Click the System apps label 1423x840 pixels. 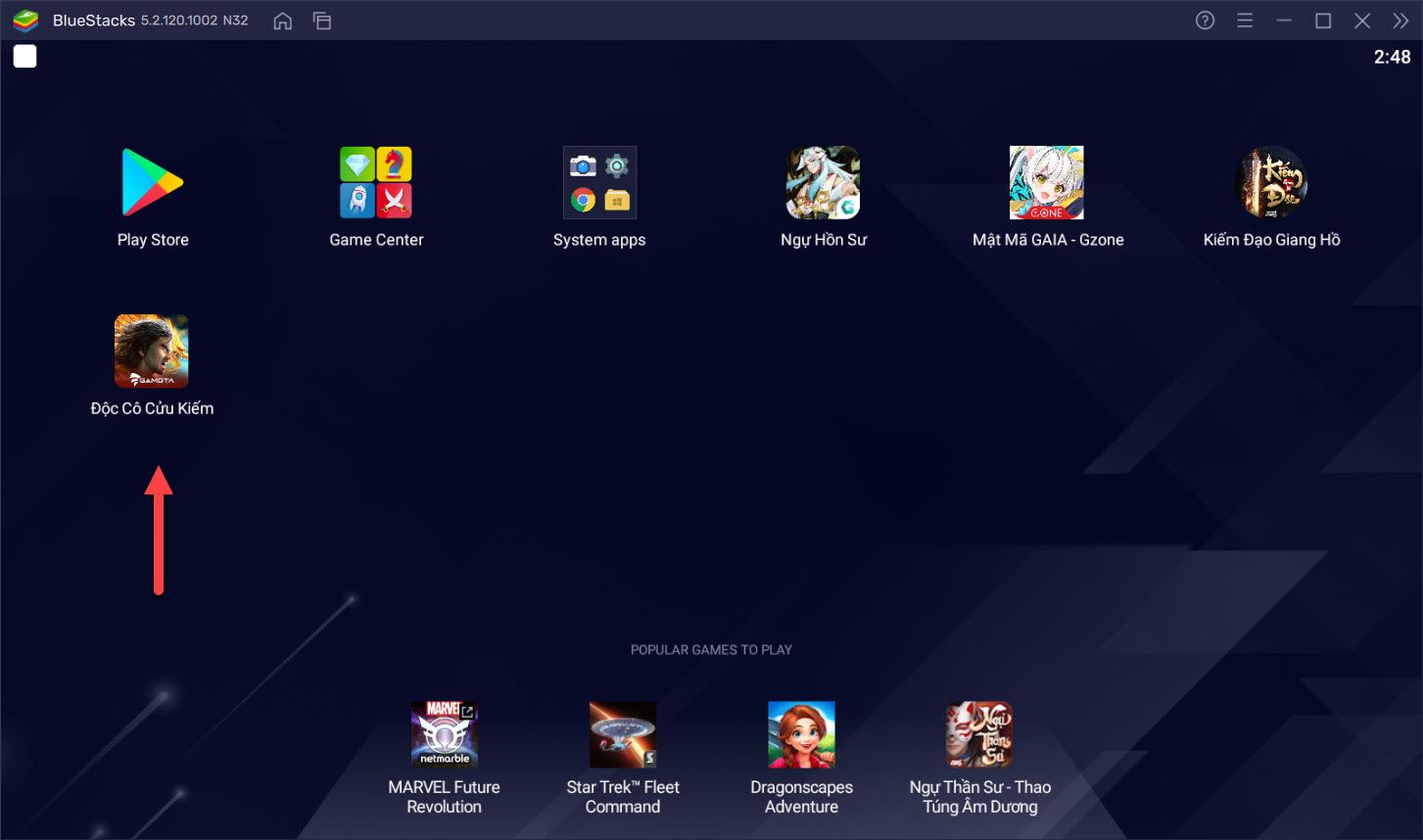[x=599, y=240]
